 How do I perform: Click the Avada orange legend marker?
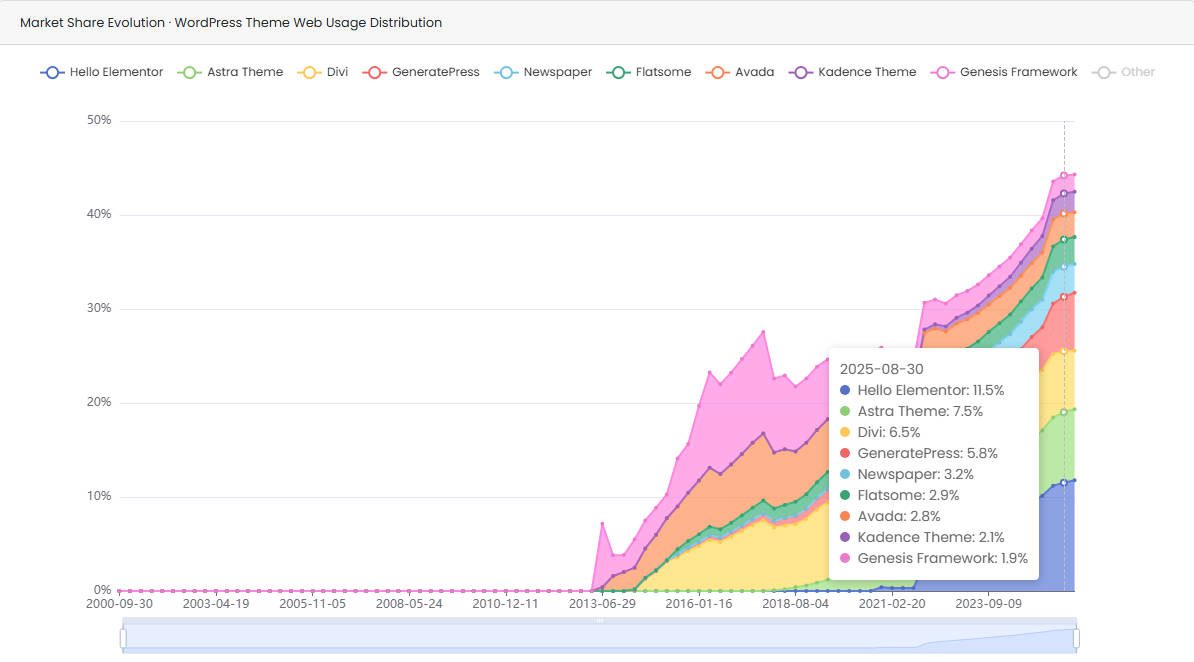click(715, 72)
